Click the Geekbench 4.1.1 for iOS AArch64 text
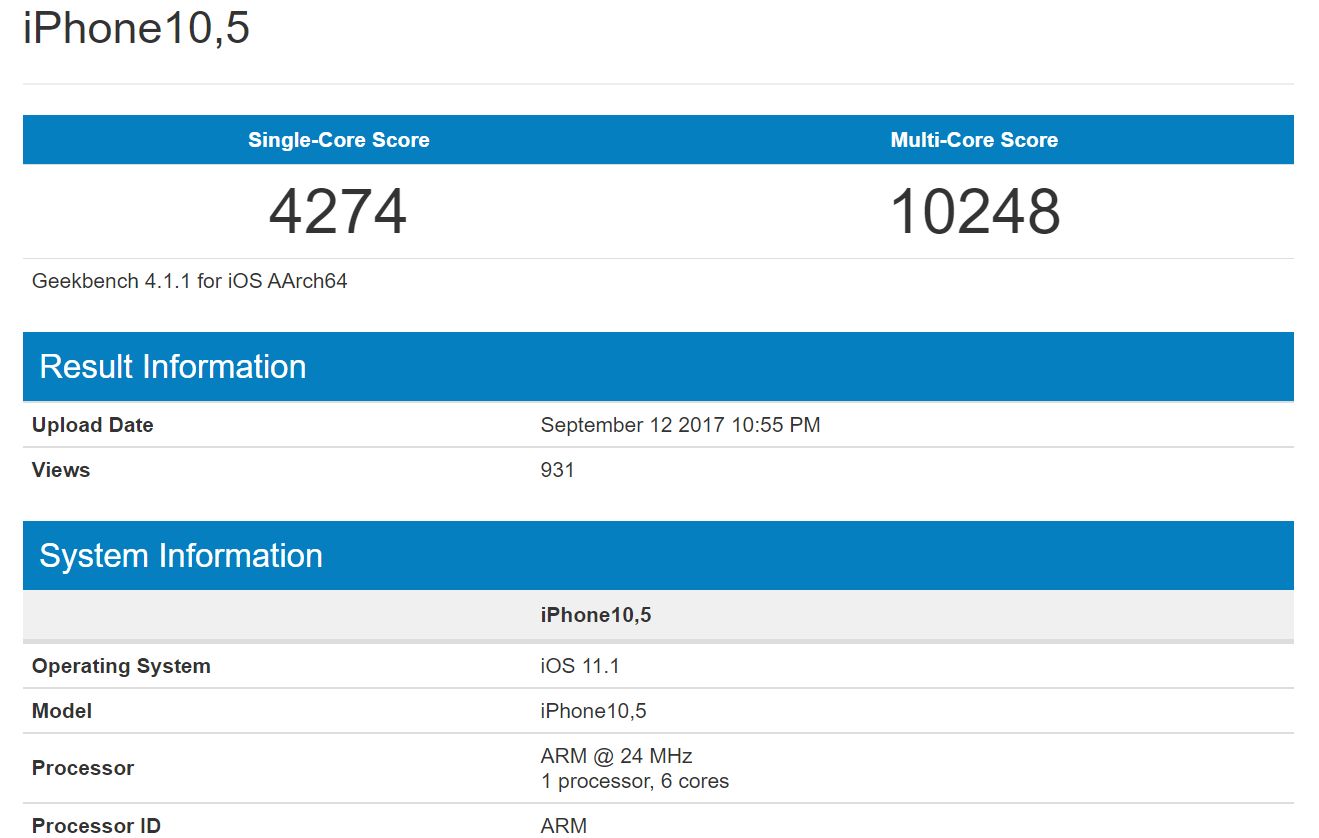This screenshot has width=1319, height=838. point(190,281)
